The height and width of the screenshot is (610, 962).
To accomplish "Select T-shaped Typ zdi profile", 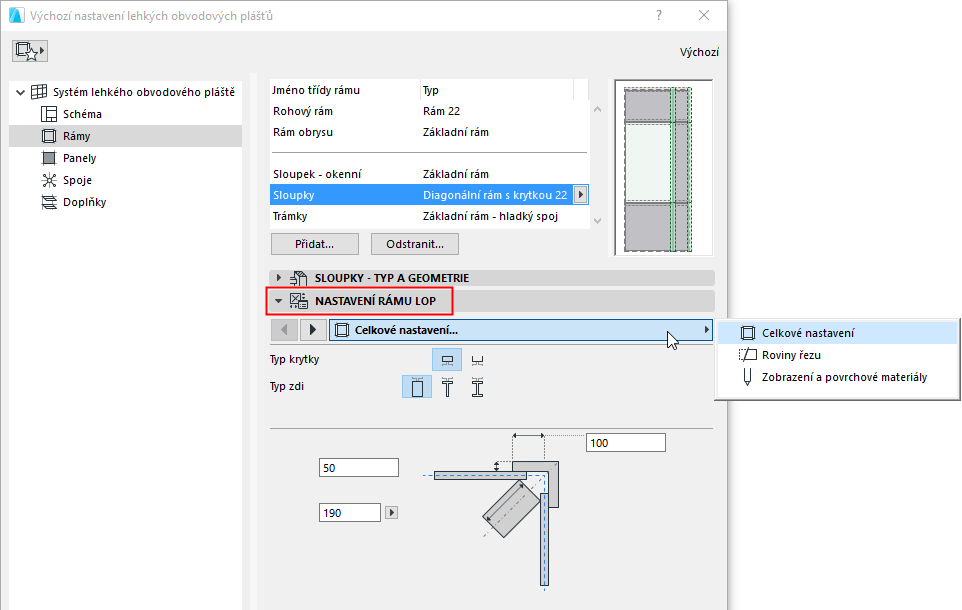I will coord(447,387).
